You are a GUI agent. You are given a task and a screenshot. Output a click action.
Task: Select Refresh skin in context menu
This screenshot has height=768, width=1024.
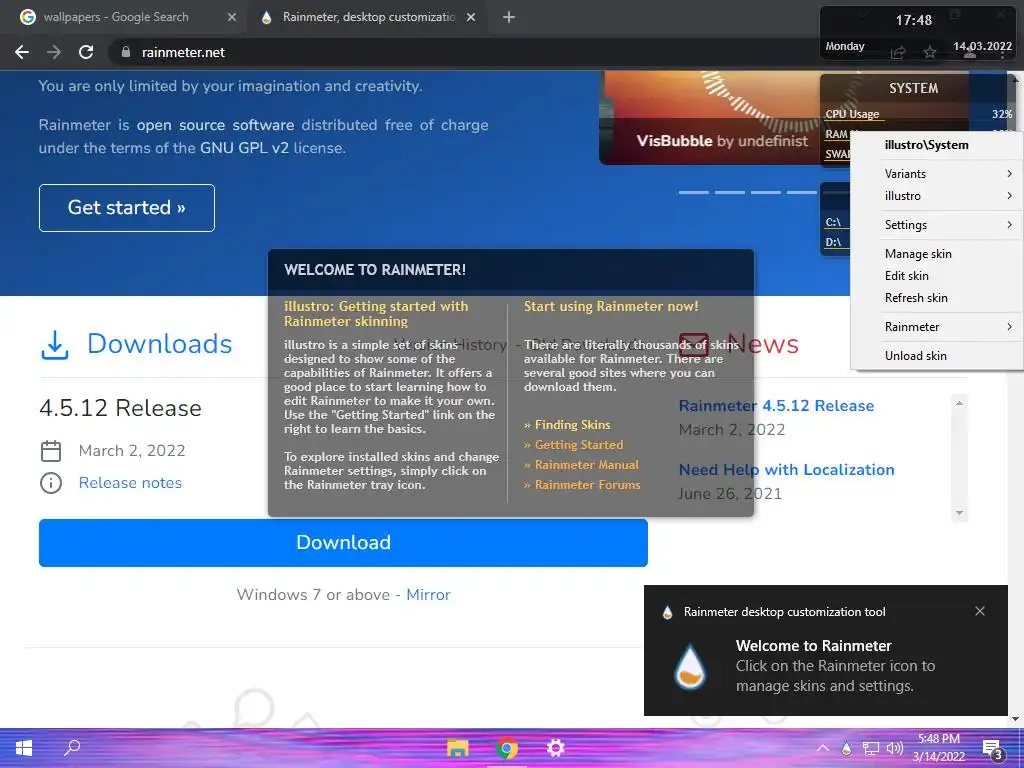[936, 298]
